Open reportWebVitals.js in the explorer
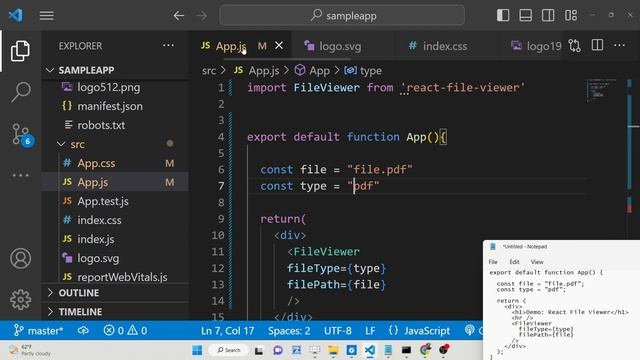The height and width of the screenshot is (360, 640). point(115,277)
